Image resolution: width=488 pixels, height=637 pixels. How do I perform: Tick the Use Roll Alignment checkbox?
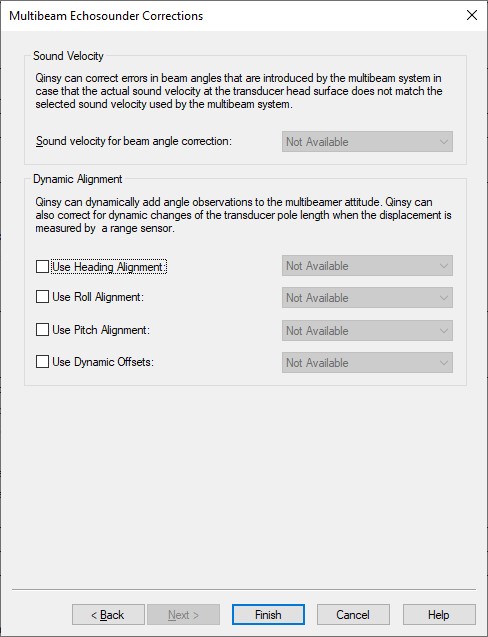(x=42, y=297)
